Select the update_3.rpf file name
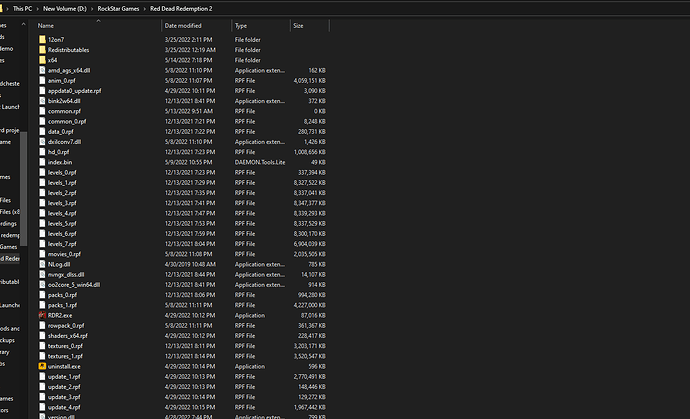The width and height of the screenshot is (690, 419). [64, 397]
